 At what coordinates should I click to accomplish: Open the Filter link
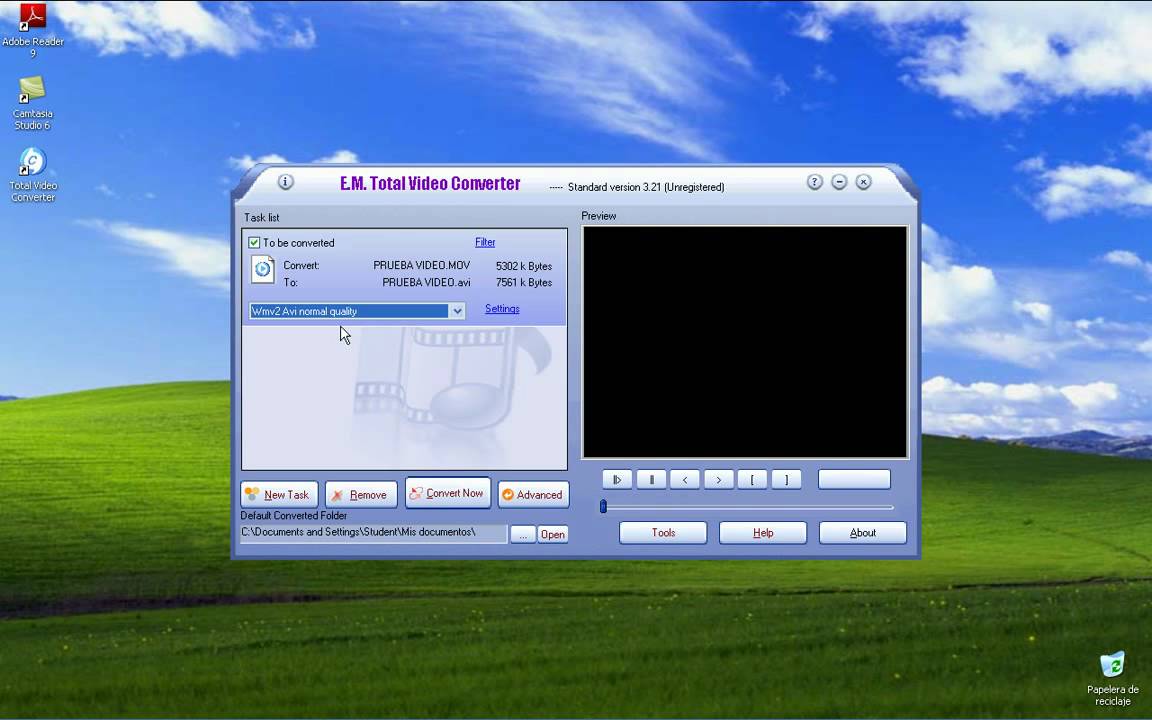pyautogui.click(x=485, y=242)
